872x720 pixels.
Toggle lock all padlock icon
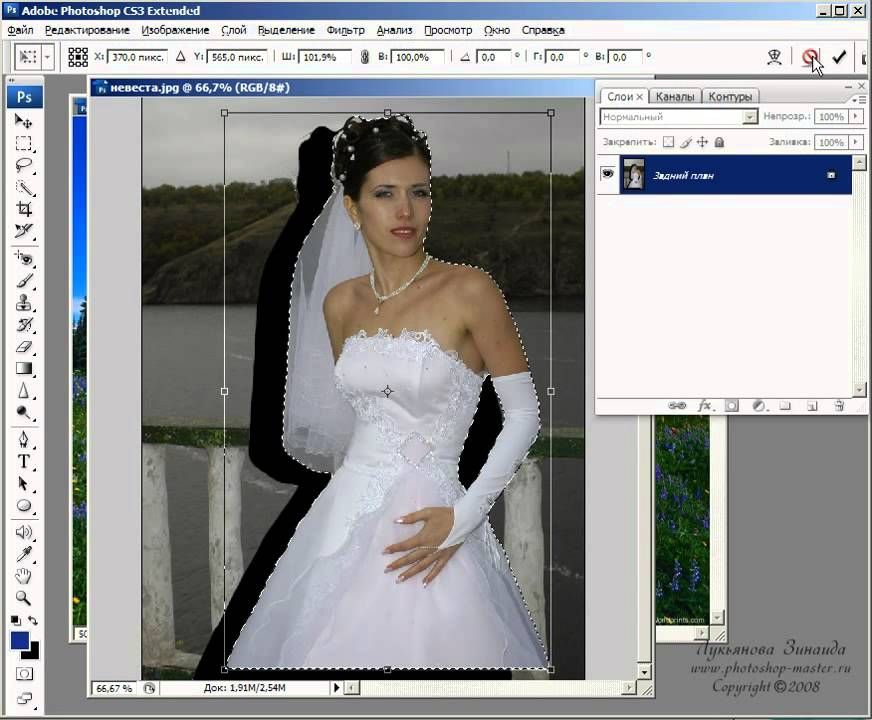719,142
